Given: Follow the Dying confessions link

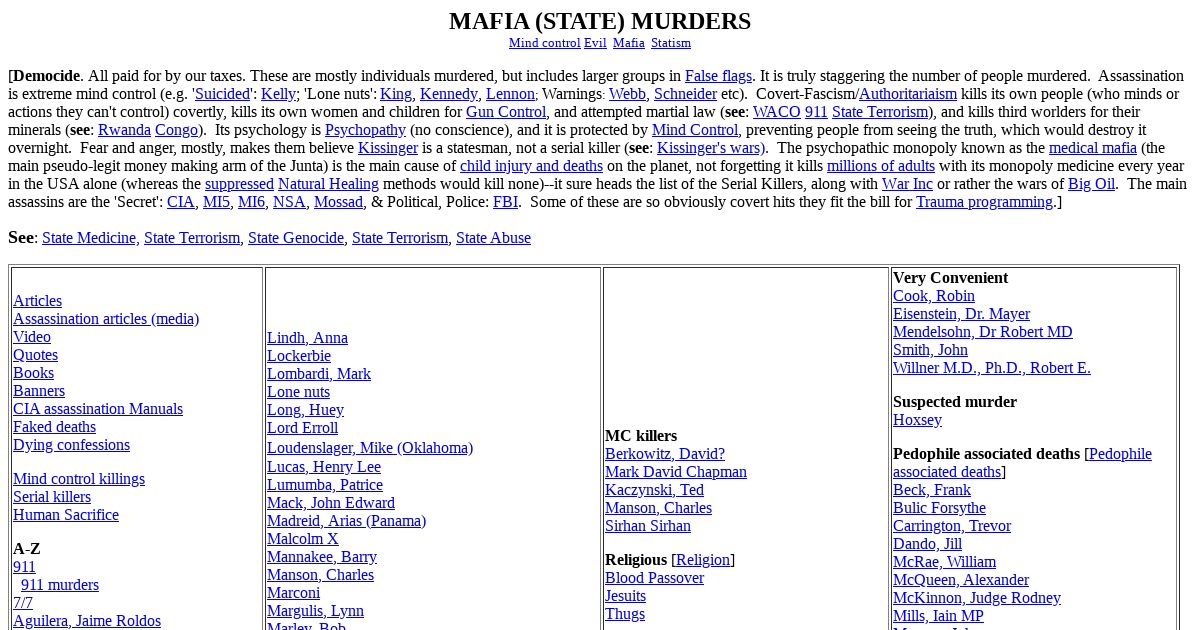Looking at the screenshot, I should click(71, 445).
